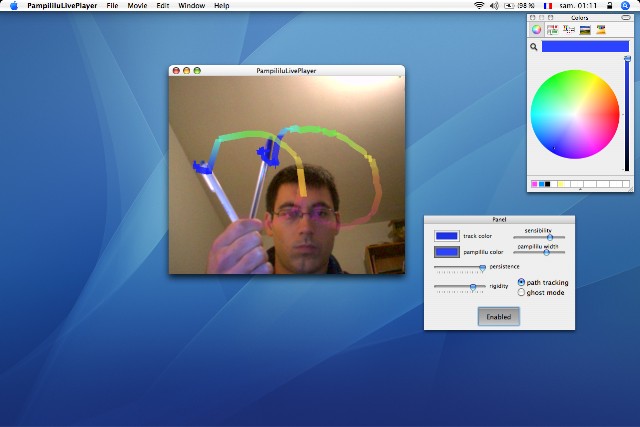The height and width of the screenshot is (427, 640).
Task: Open the Window menu
Action: (191, 6)
